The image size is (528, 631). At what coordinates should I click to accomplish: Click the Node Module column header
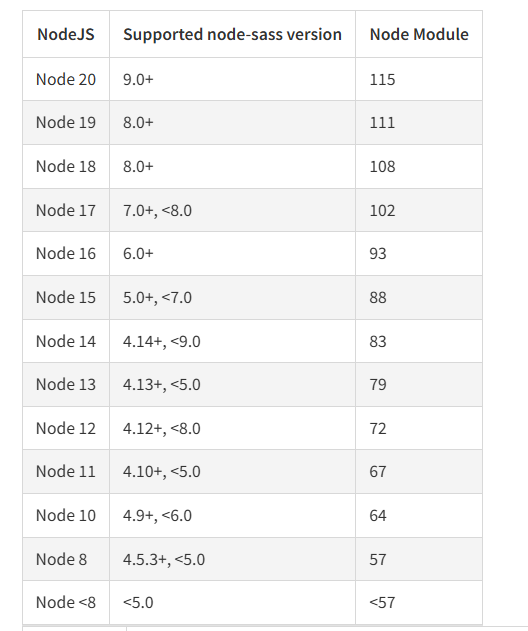point(419,34)
